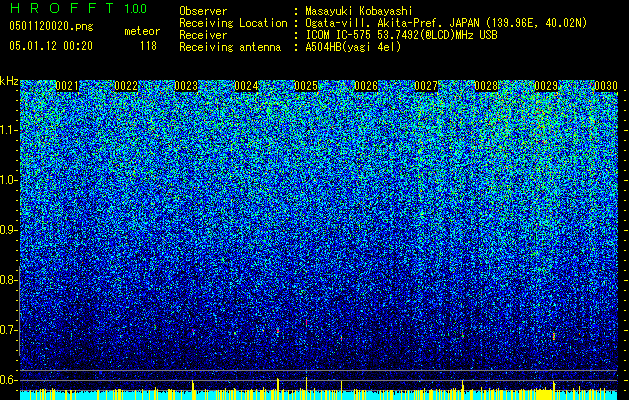Click the 1.0 kHz axis label
The height and width of the screenshot is (400, 629).
click(8, 180)
